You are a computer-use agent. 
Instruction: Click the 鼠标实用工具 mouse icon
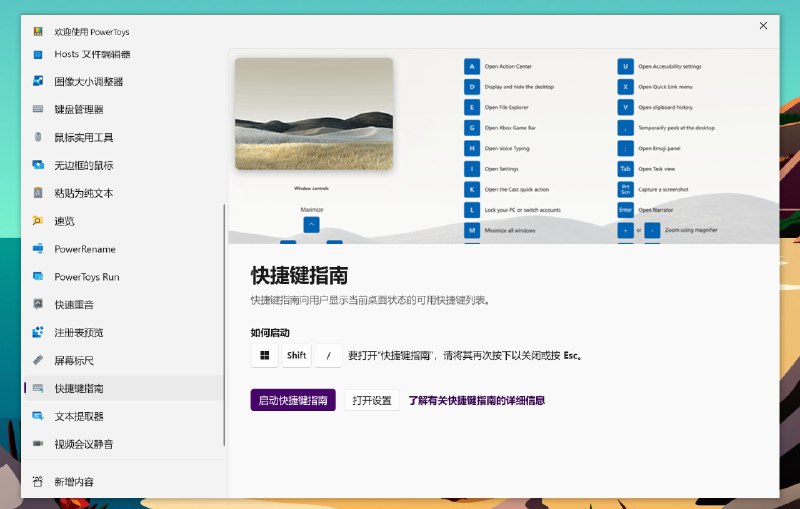click(x=38, y=137)
